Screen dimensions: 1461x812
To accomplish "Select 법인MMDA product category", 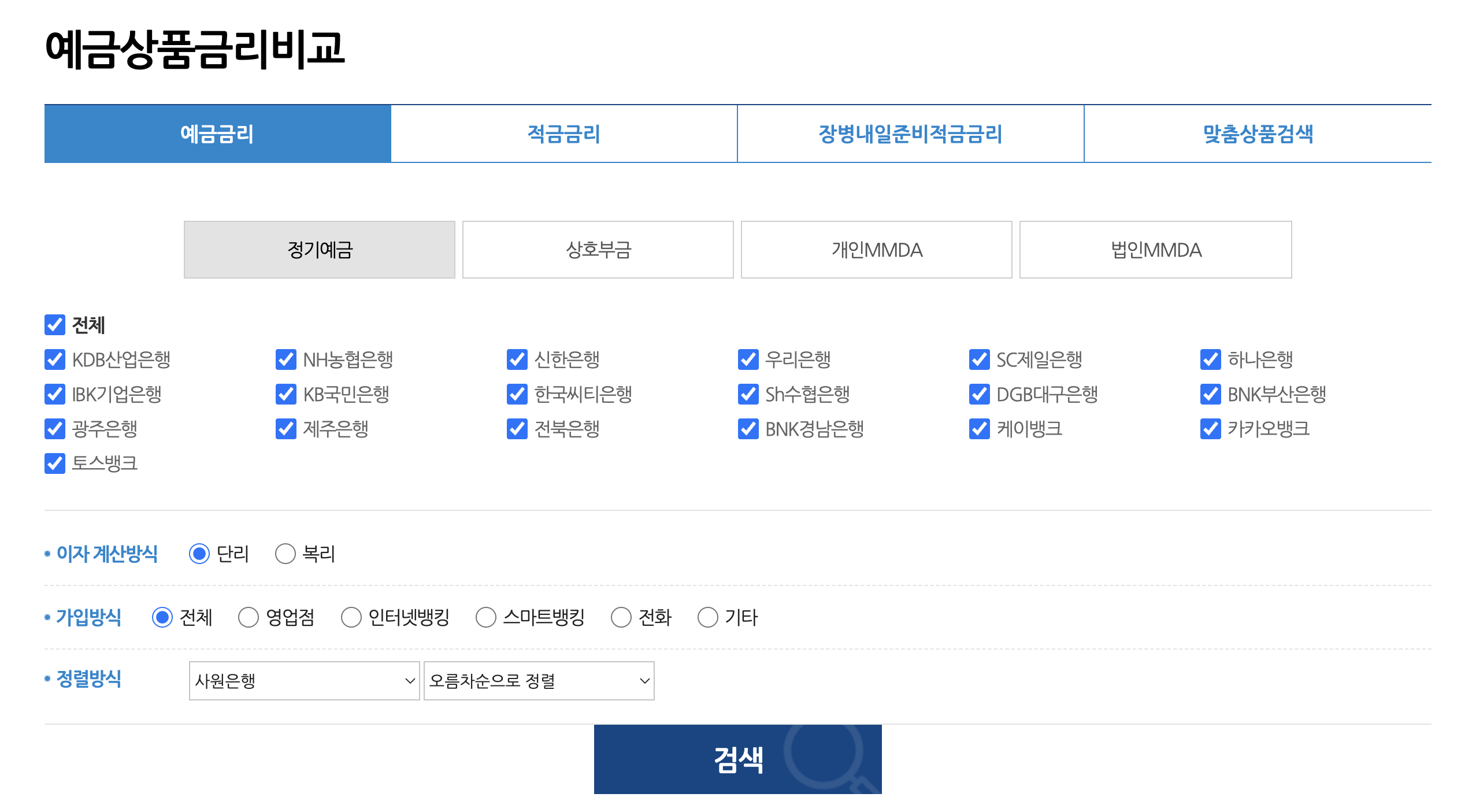I will pyautogui.click(x=1155, y=250).
